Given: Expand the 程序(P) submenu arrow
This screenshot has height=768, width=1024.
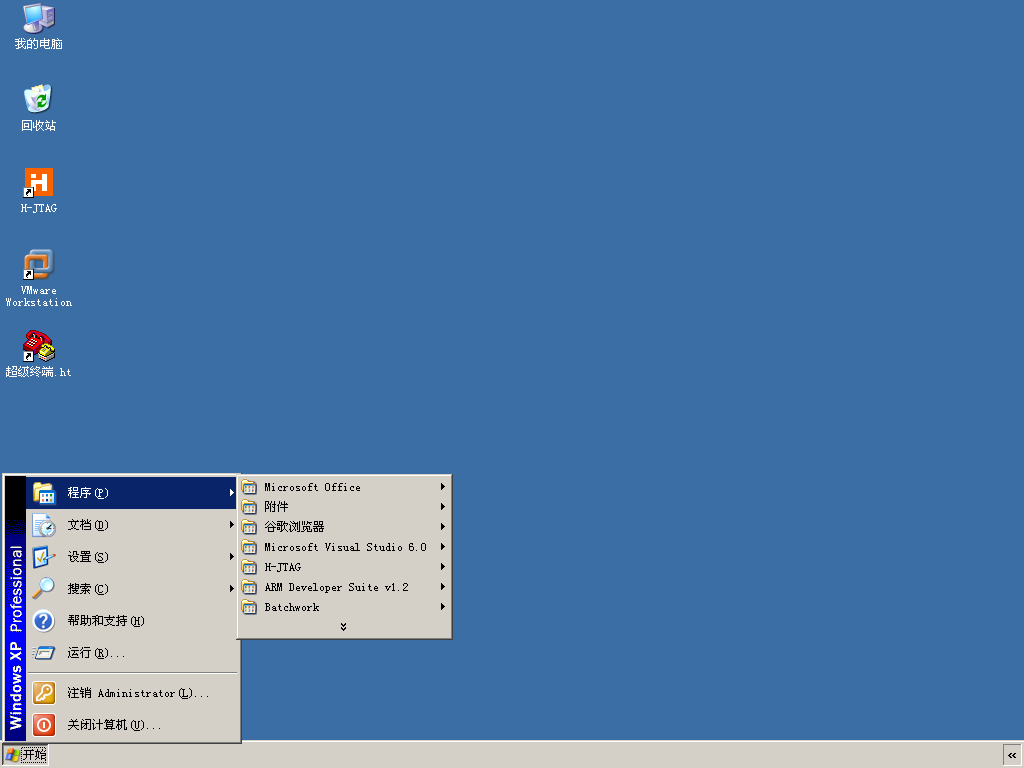Looking at the screenshot, I should click(231, 492).
